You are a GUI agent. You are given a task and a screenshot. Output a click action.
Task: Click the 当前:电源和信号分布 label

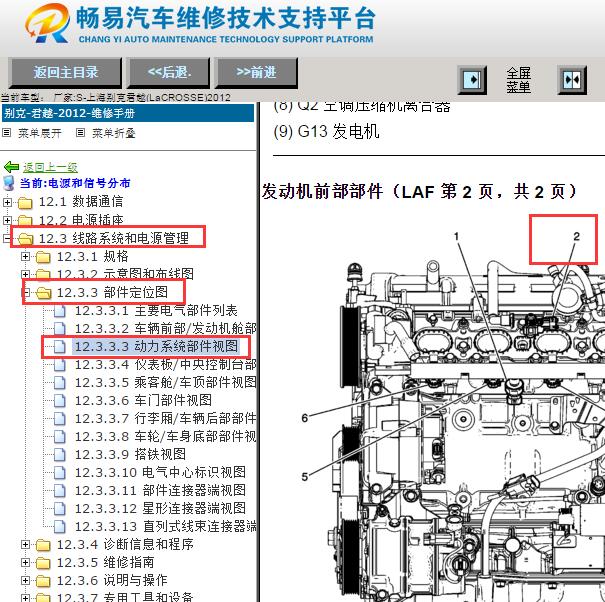pos(75,183)
